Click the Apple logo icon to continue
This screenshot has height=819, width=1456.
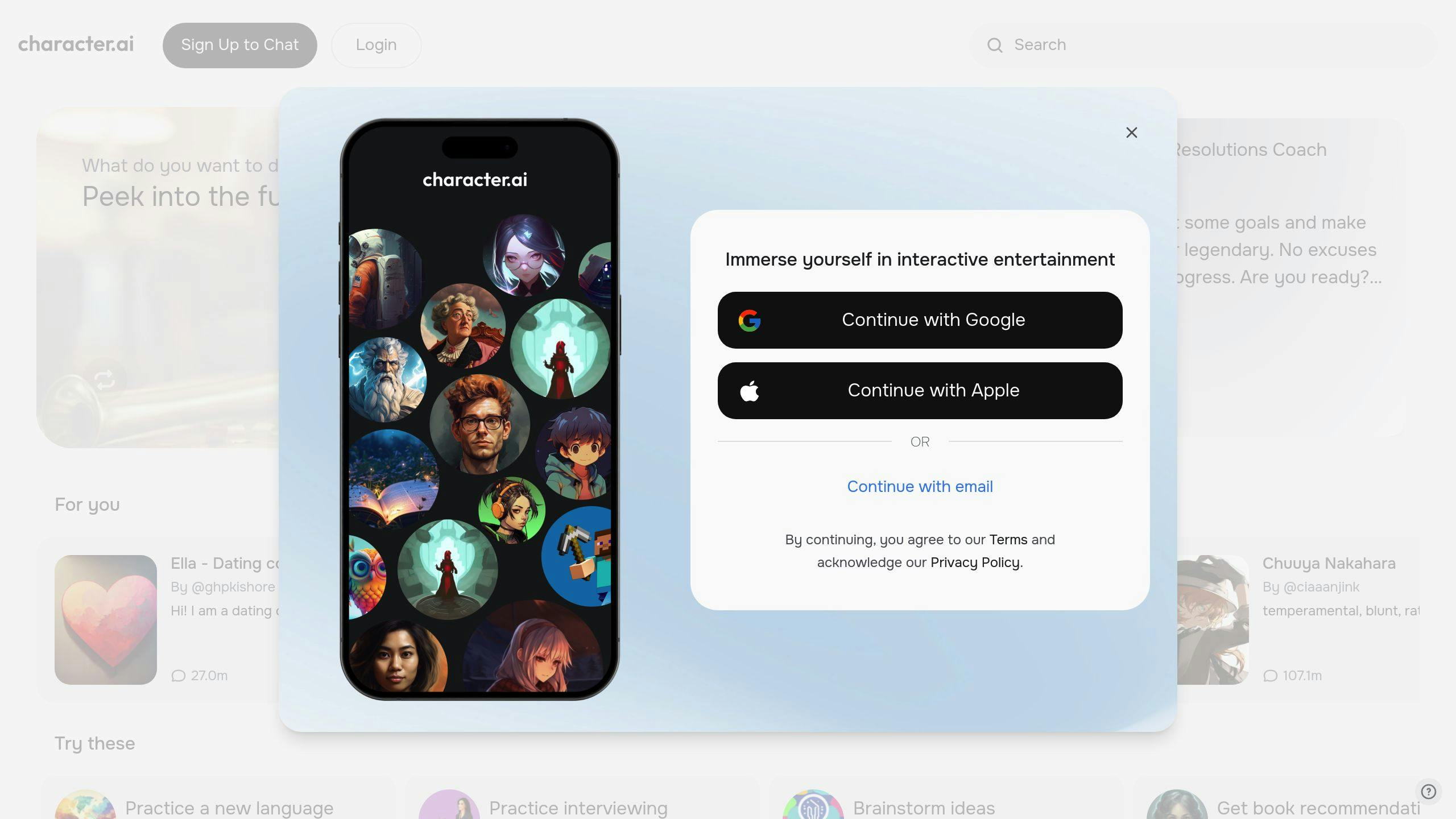coord(749,390)
